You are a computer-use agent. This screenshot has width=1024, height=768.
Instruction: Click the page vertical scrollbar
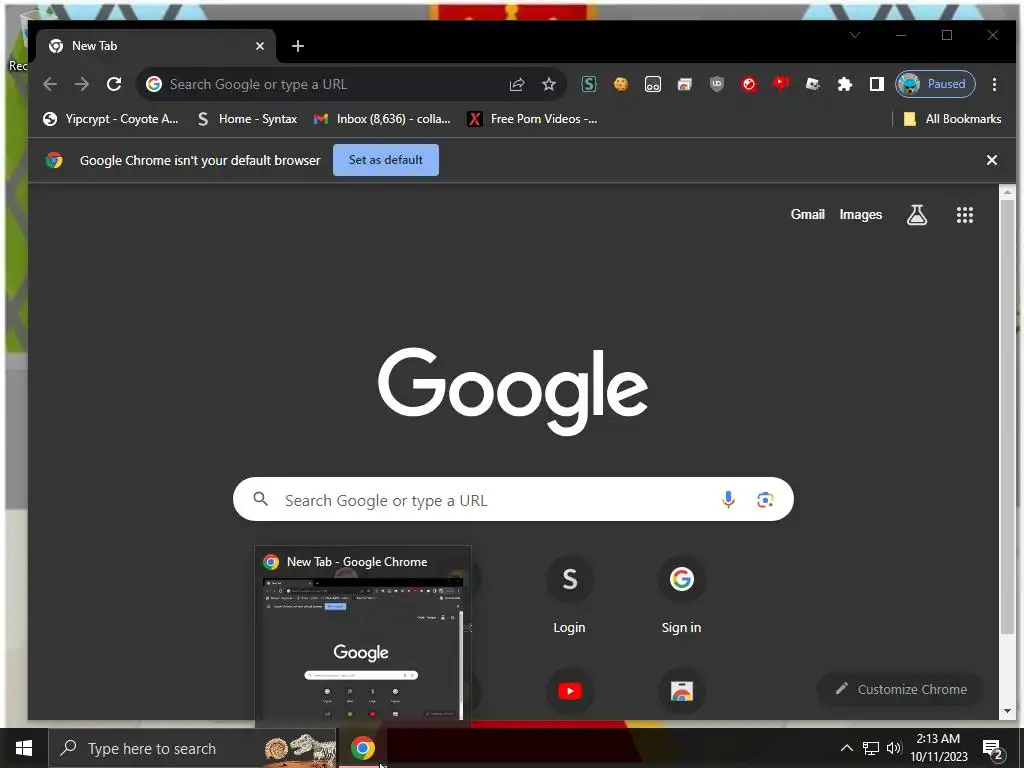[1006, 418]
